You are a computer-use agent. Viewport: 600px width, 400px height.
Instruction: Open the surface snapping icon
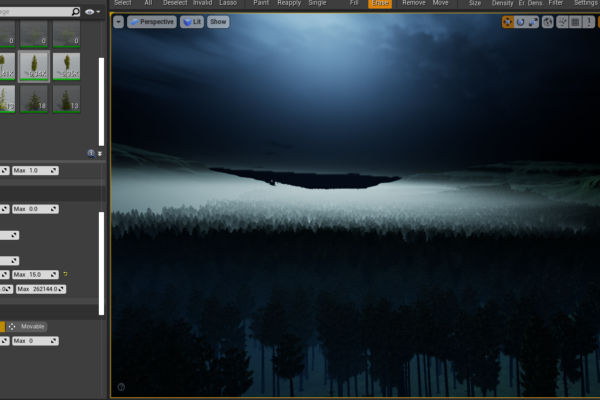562,22
